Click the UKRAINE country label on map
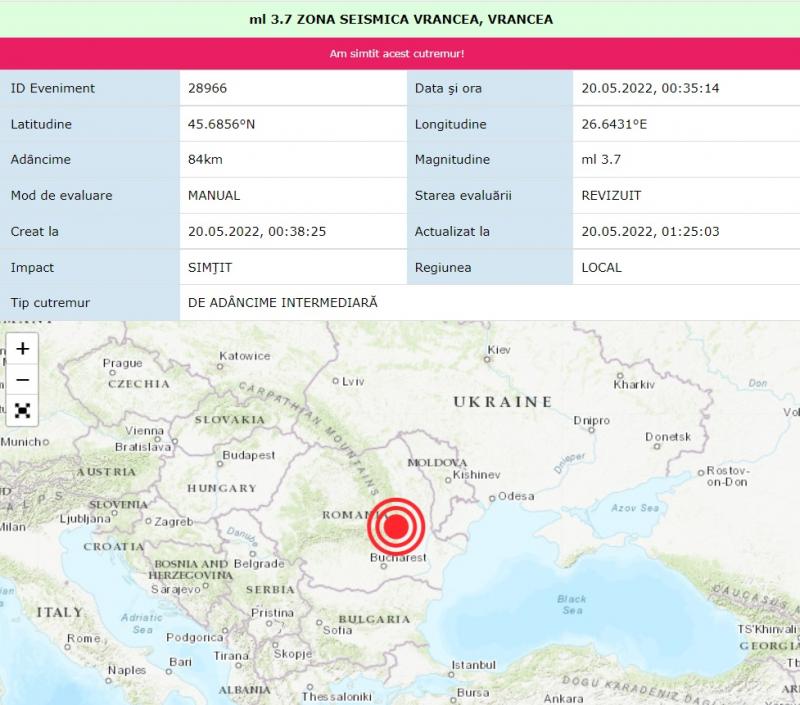Image resolution: width=800 pixels, height=705 pixels. coord(503,402)
